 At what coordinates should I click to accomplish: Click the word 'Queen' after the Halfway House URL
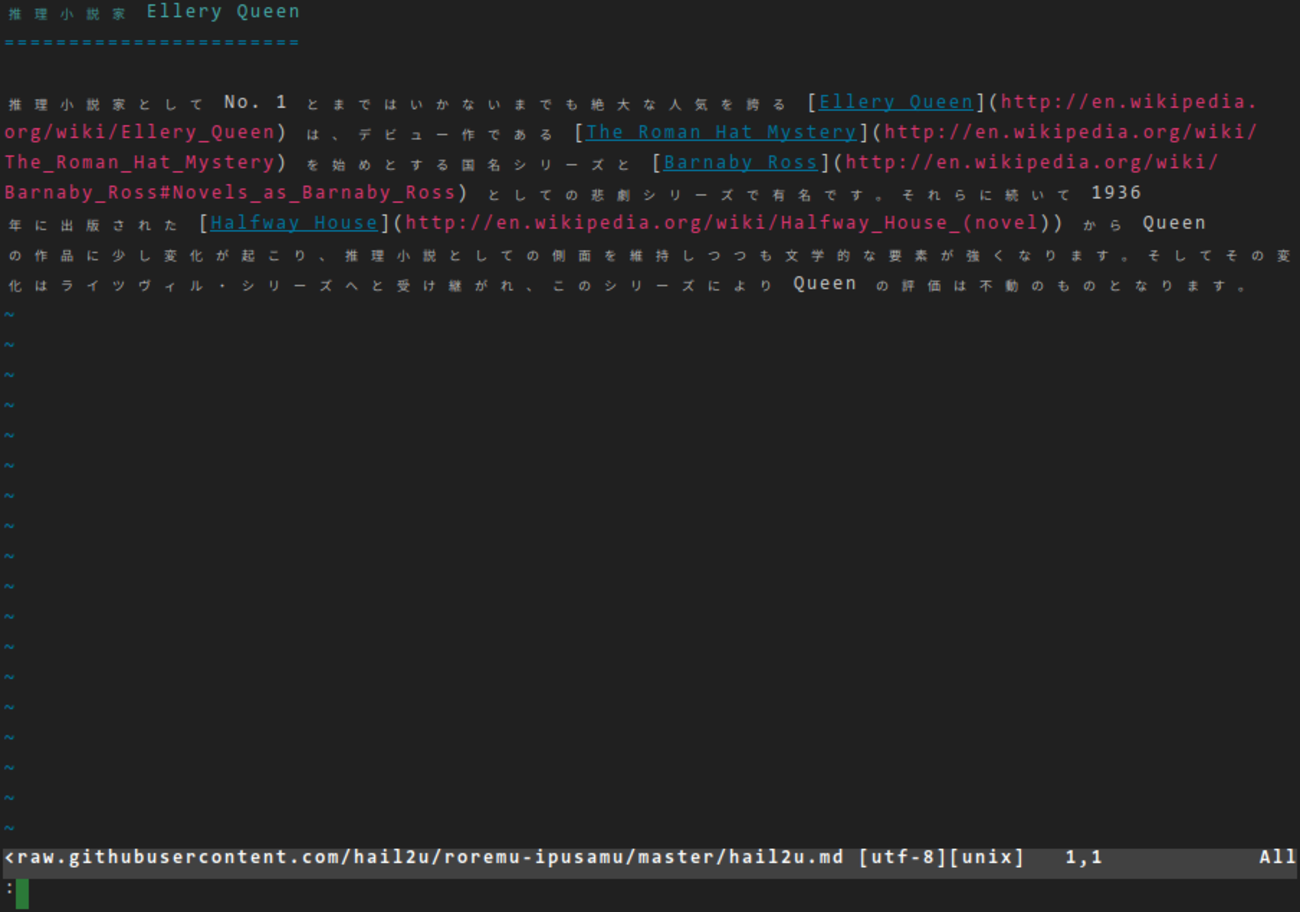[1174, 223]
